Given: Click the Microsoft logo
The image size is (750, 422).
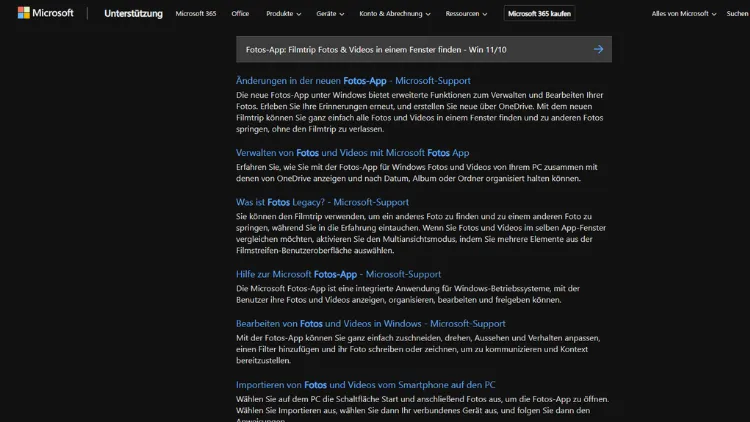Looking at the screenshot, I should point(45,13).
